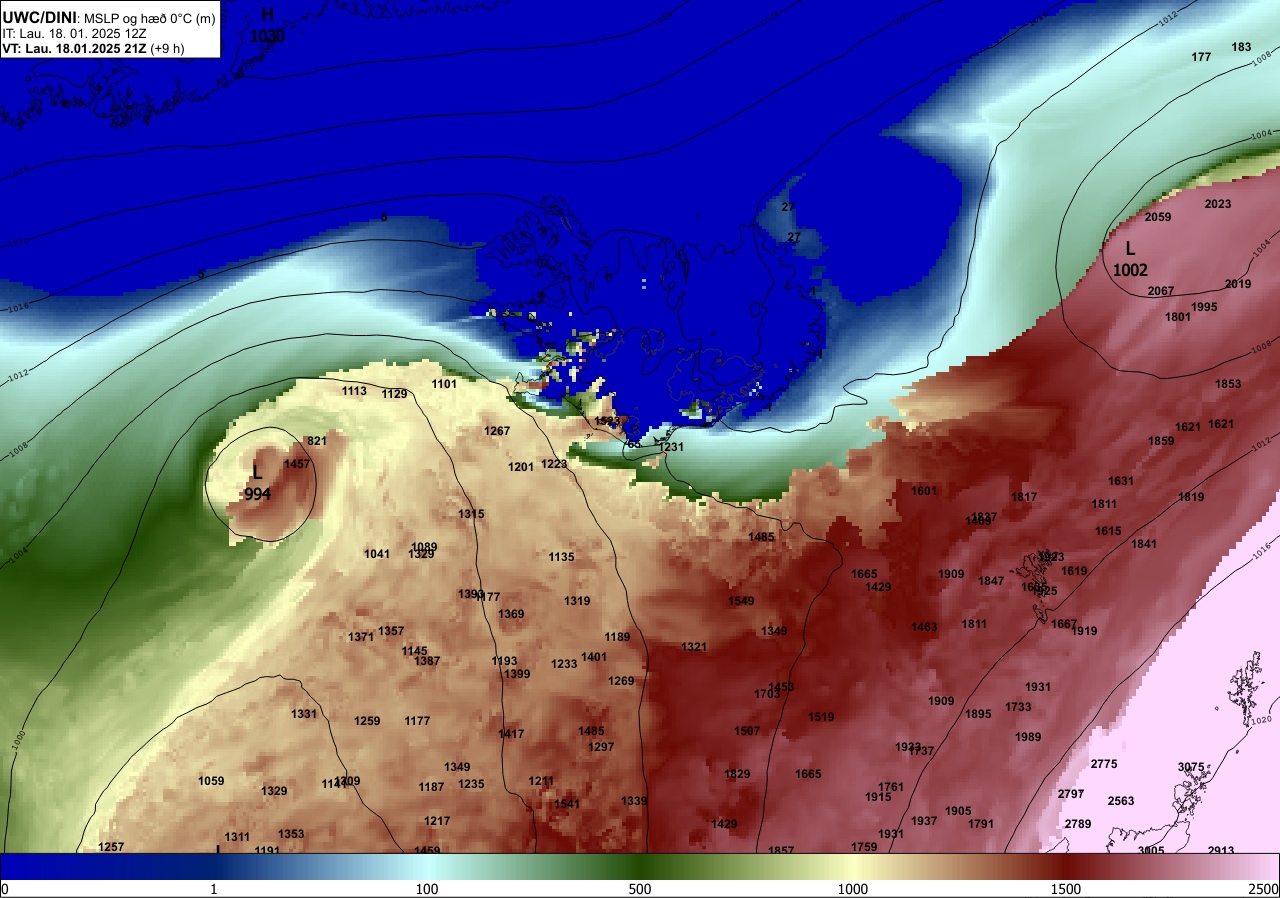Click the high pressure label 'H 1030'

click(268, 26)
